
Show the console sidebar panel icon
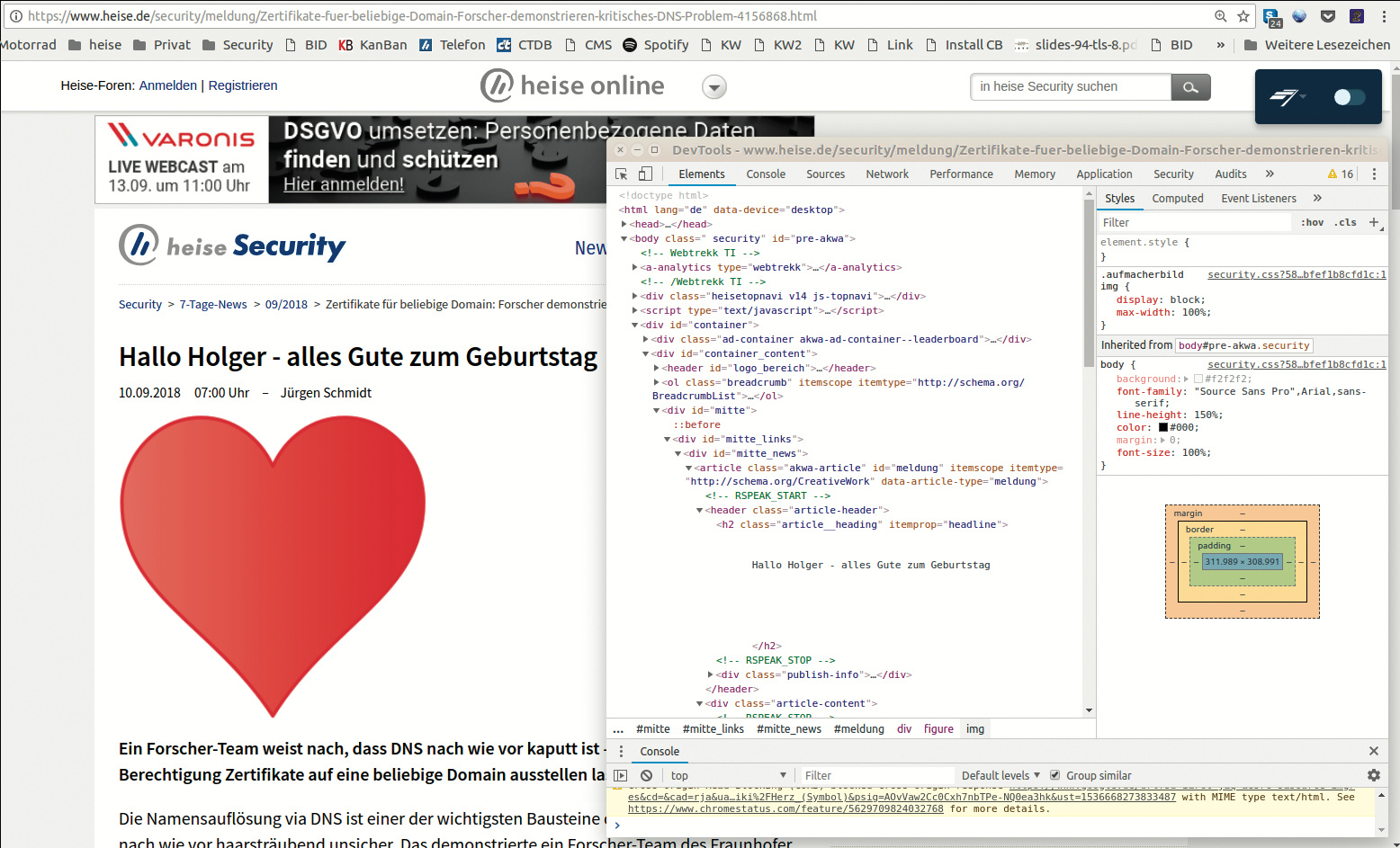click(x=620, y=775)
